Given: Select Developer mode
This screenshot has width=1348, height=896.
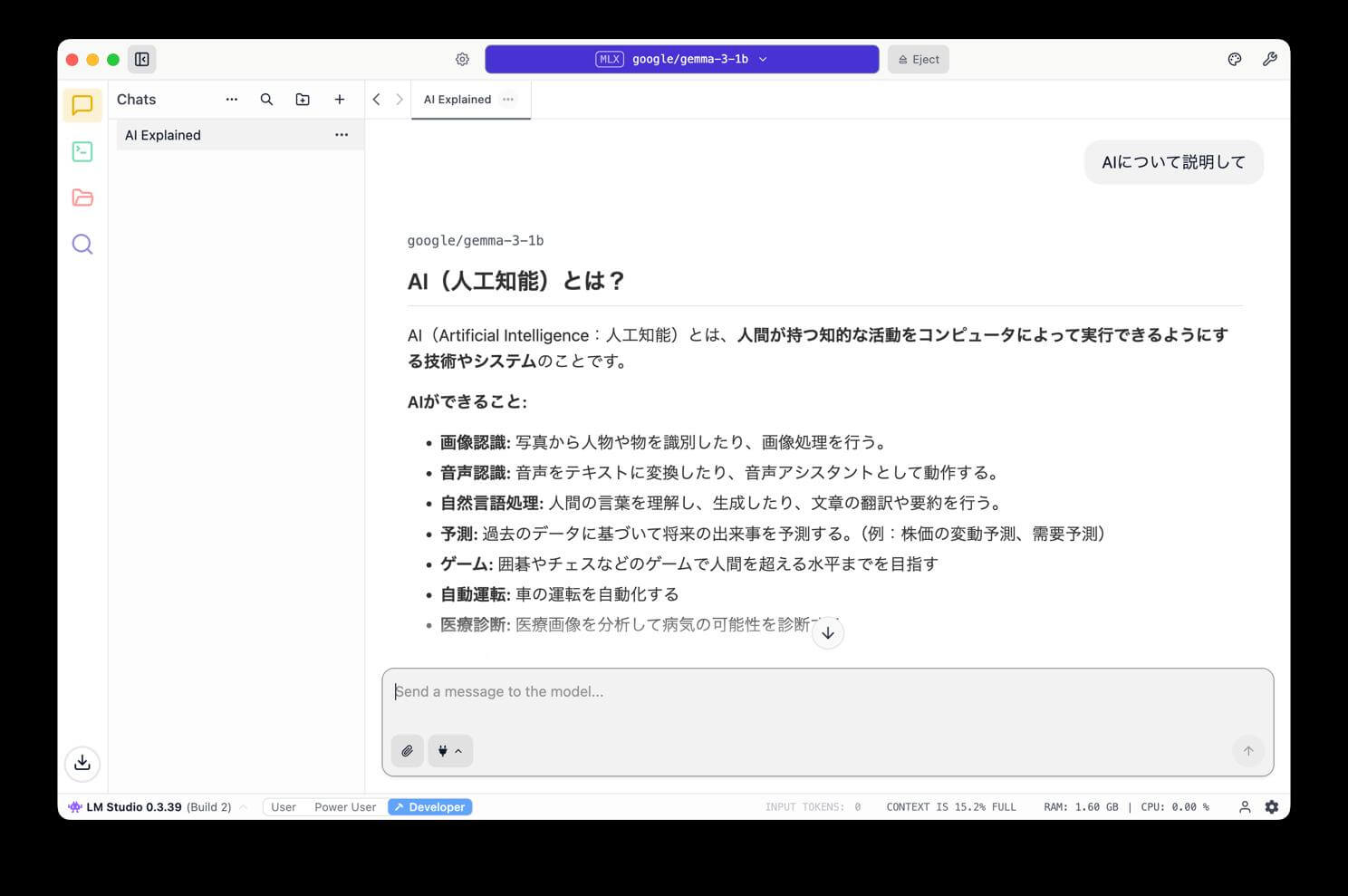Looking at the screenshot, I should pos(430,807).
